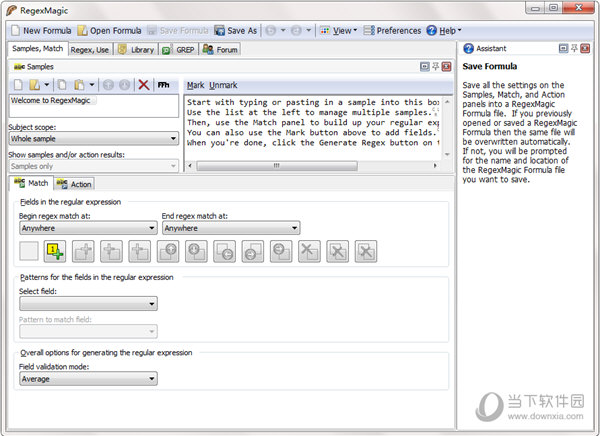The width and height of the screenshot is (600, 436).
Task: Close the Assistant panel
Action: tap(585, 48)
